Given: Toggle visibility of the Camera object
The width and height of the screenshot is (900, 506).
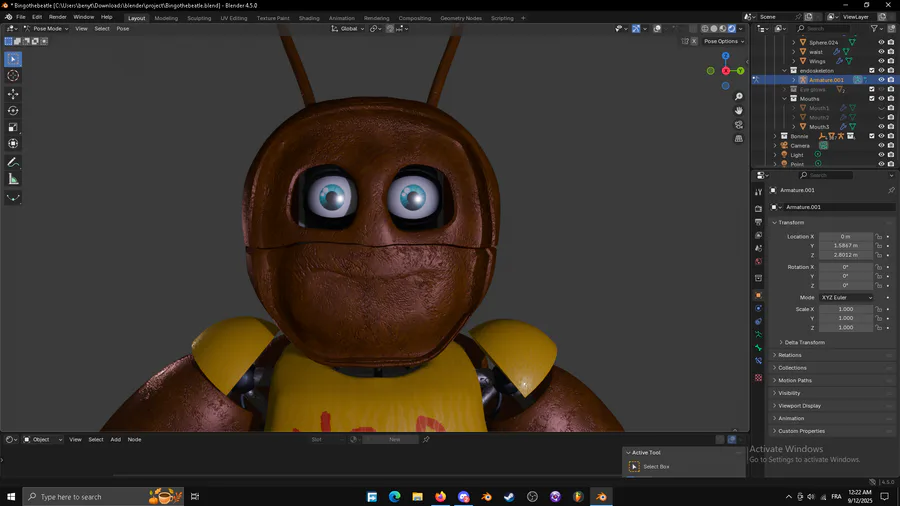Looking at the screenshot, I should pos(881,146).
